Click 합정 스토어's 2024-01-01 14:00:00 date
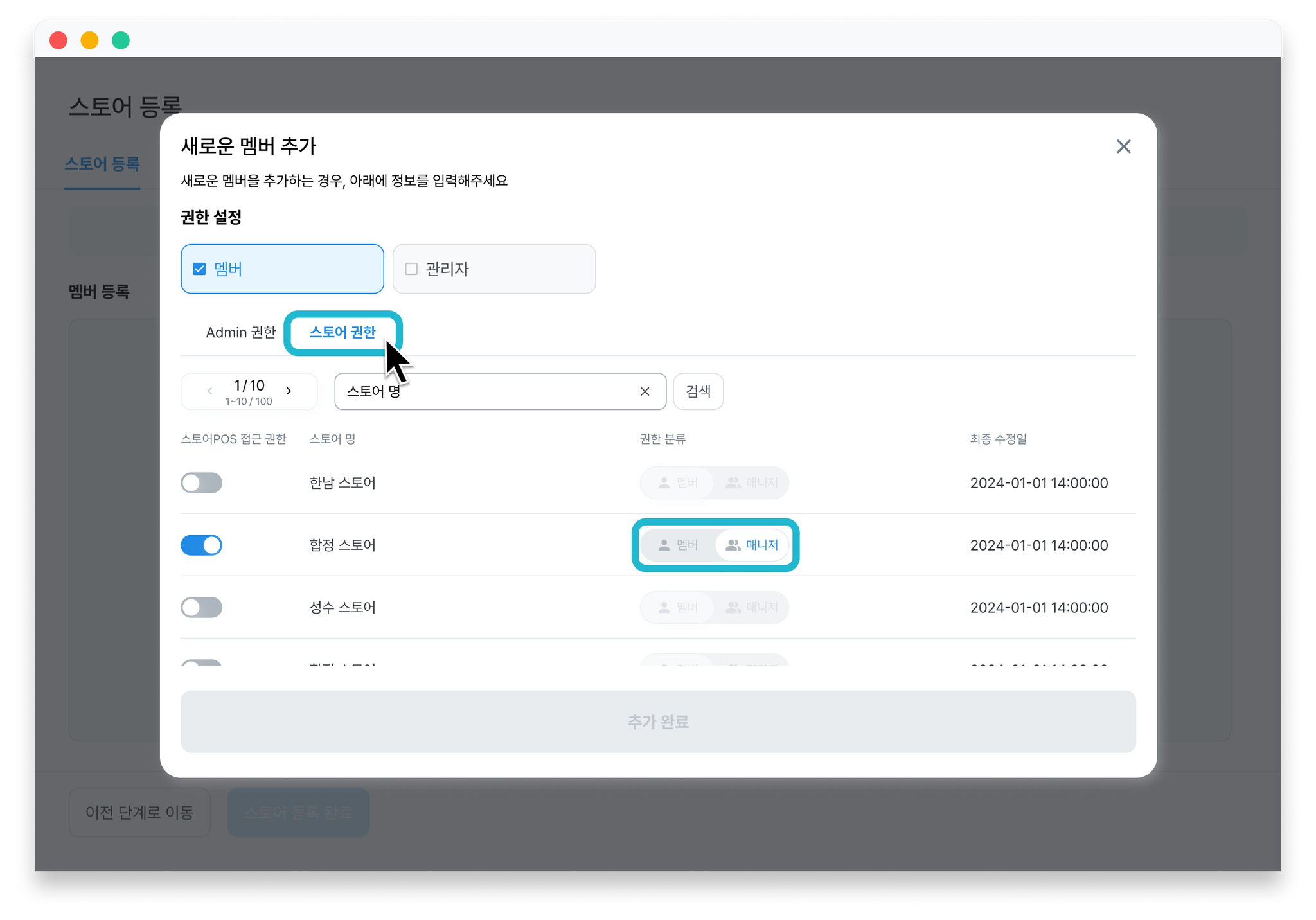This screenshot has width=1316, height=920. pyautogui.click(x=1039, y=545)
